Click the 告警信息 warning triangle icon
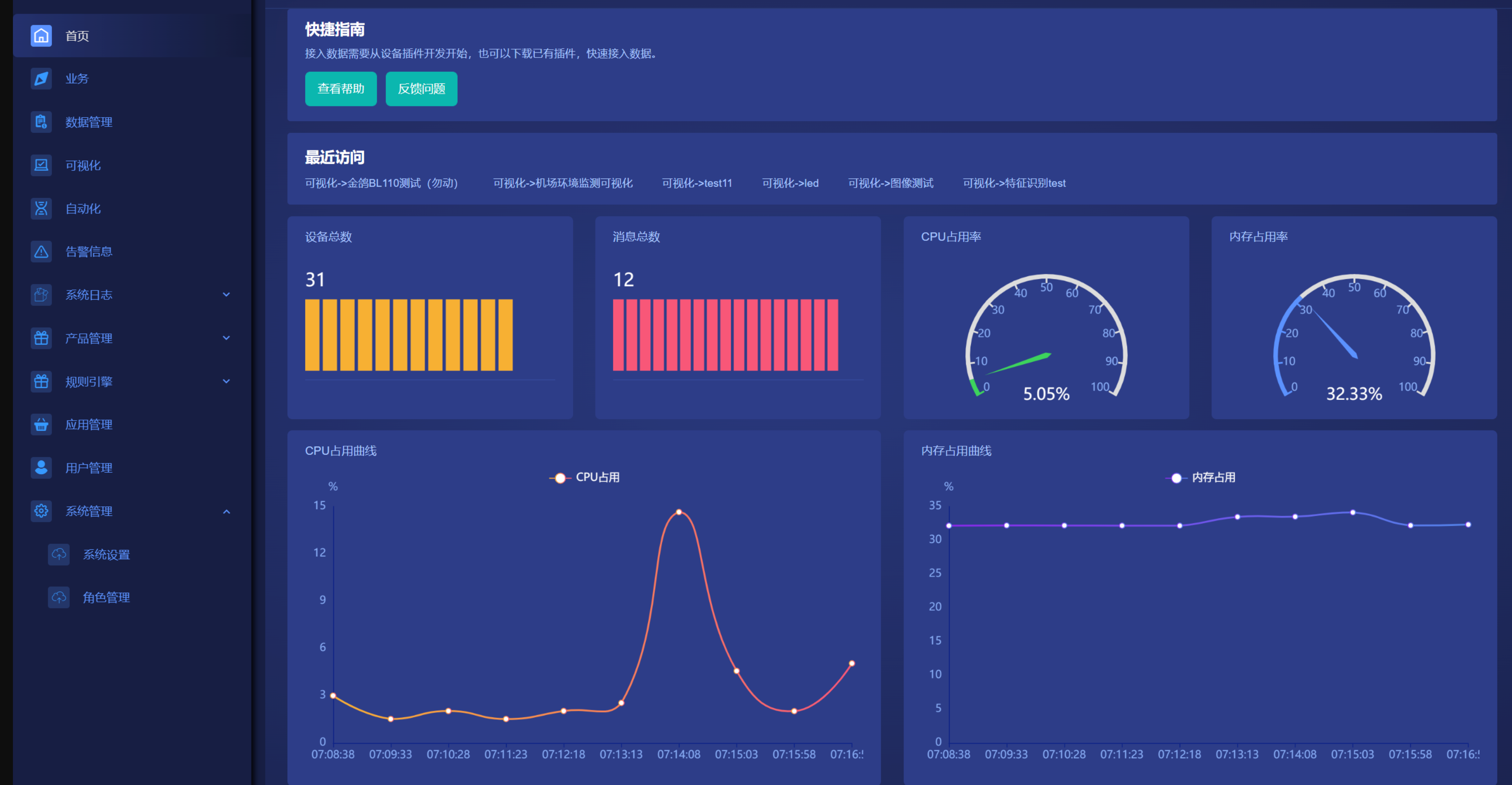 click(41, 252)
